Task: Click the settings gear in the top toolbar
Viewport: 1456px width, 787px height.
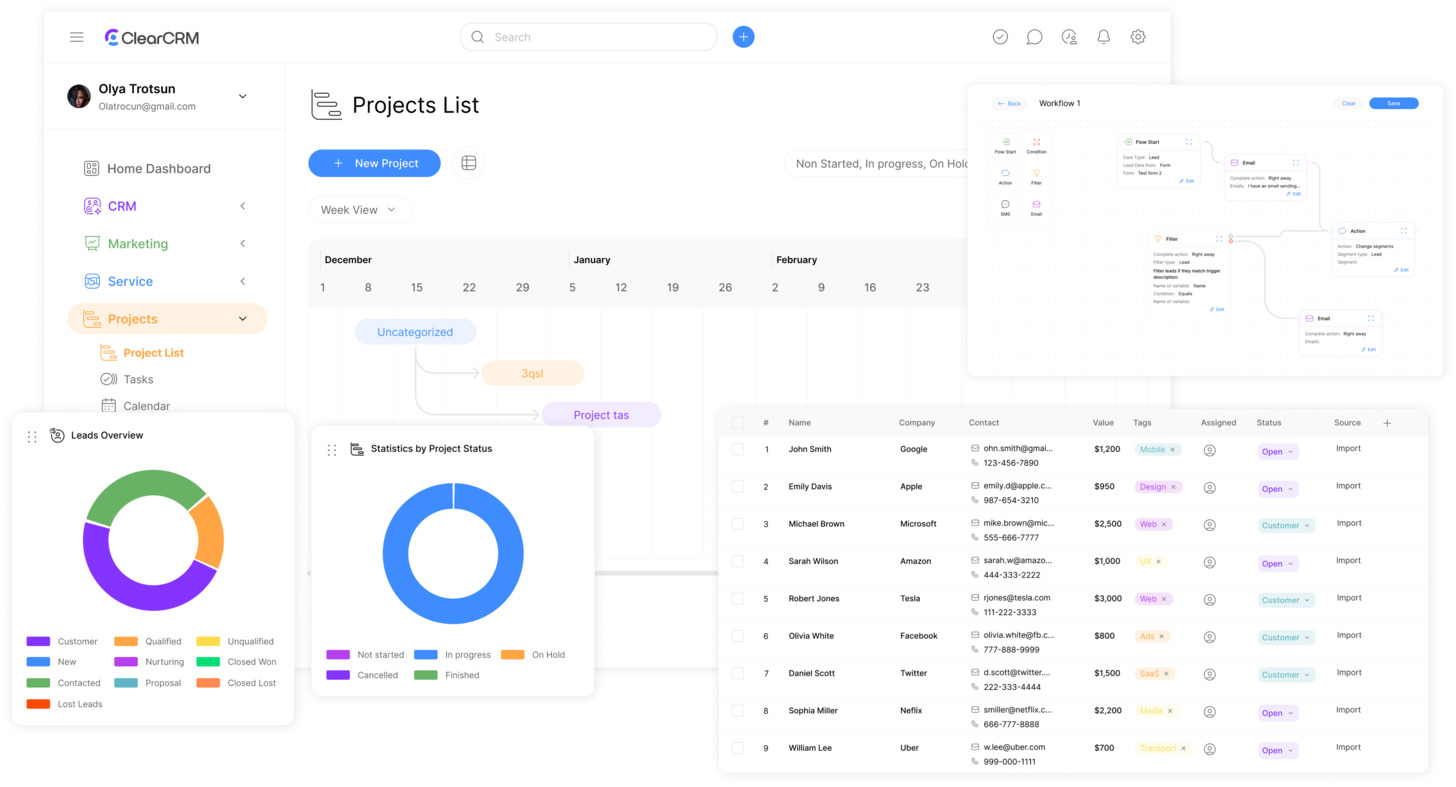Action: tap(1138, 36)
